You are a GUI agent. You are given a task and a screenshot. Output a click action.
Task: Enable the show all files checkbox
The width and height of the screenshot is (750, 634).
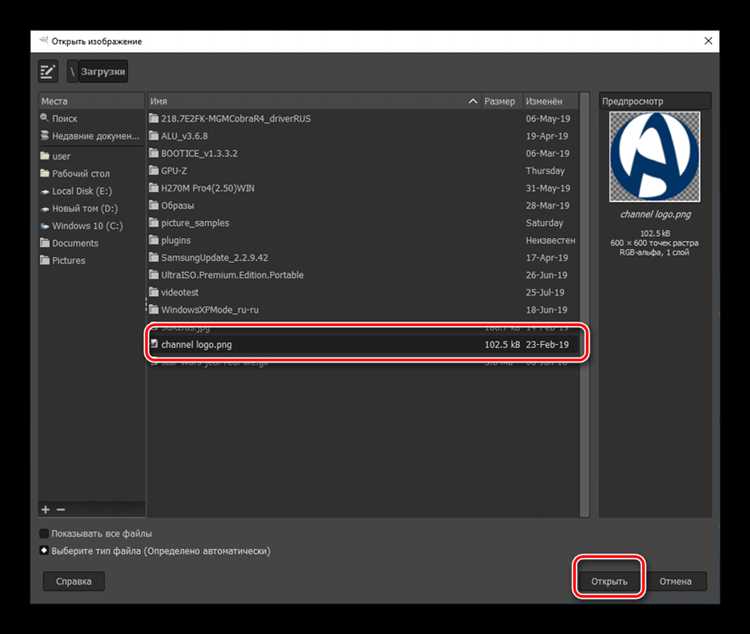tap(44, 533)
